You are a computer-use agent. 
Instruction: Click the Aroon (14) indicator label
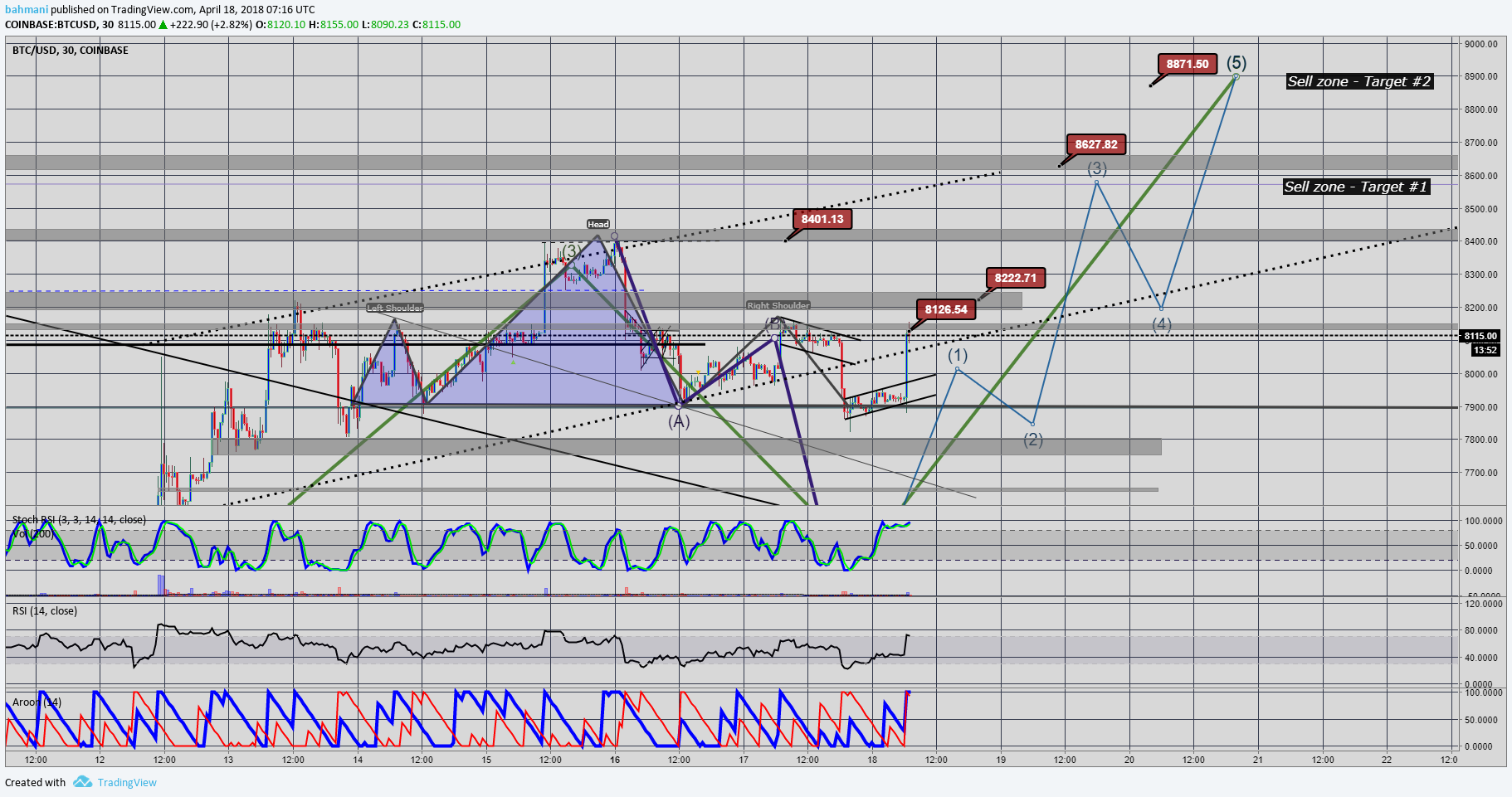point(37,702)
